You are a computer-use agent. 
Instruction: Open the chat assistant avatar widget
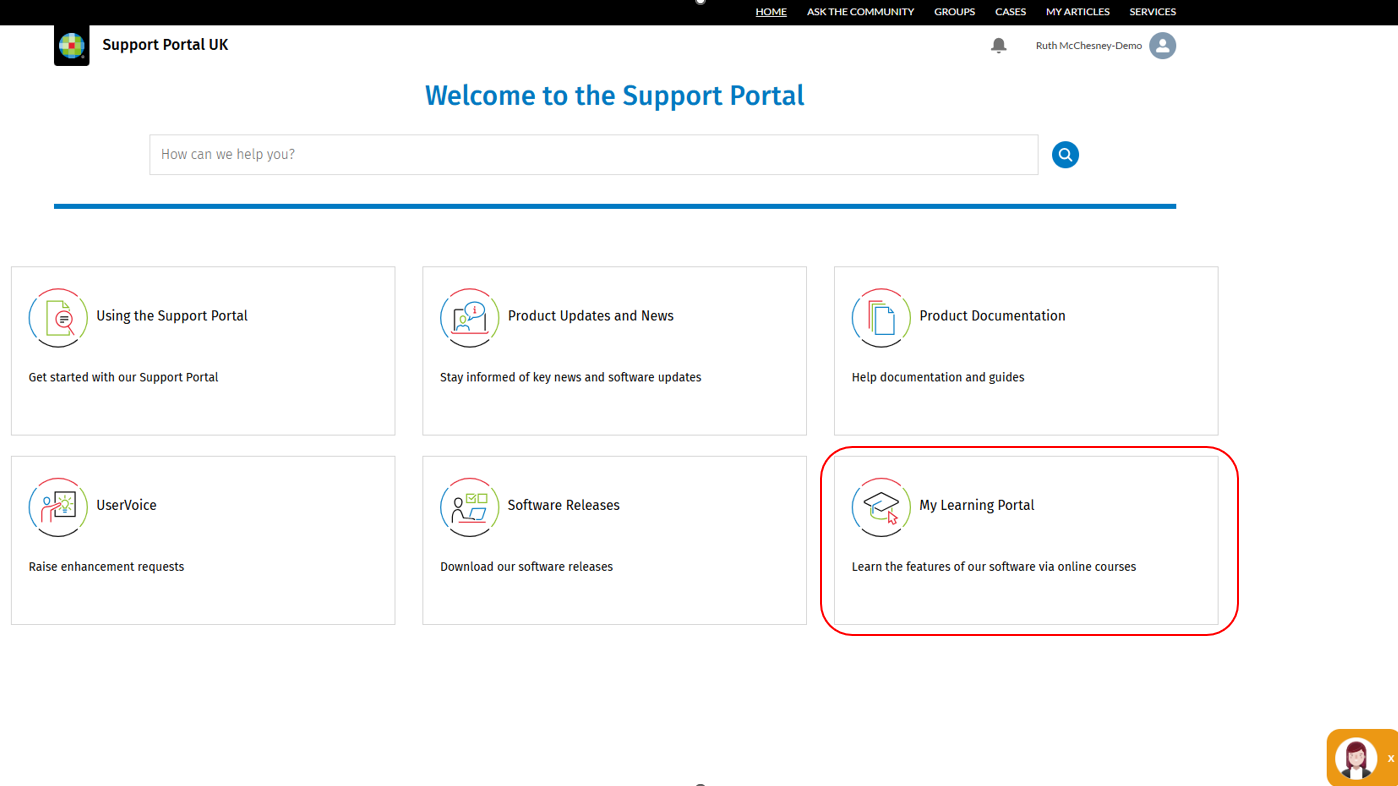pos(1356,759)
